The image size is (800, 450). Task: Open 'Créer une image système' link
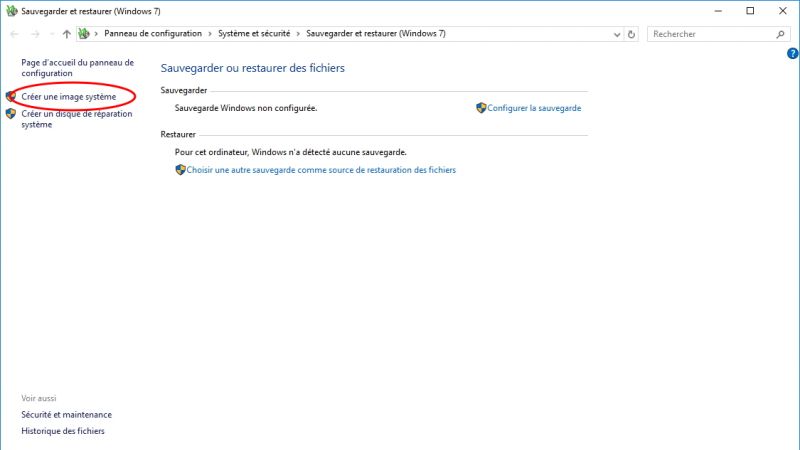pyautogui.click(x=68, y=97)
